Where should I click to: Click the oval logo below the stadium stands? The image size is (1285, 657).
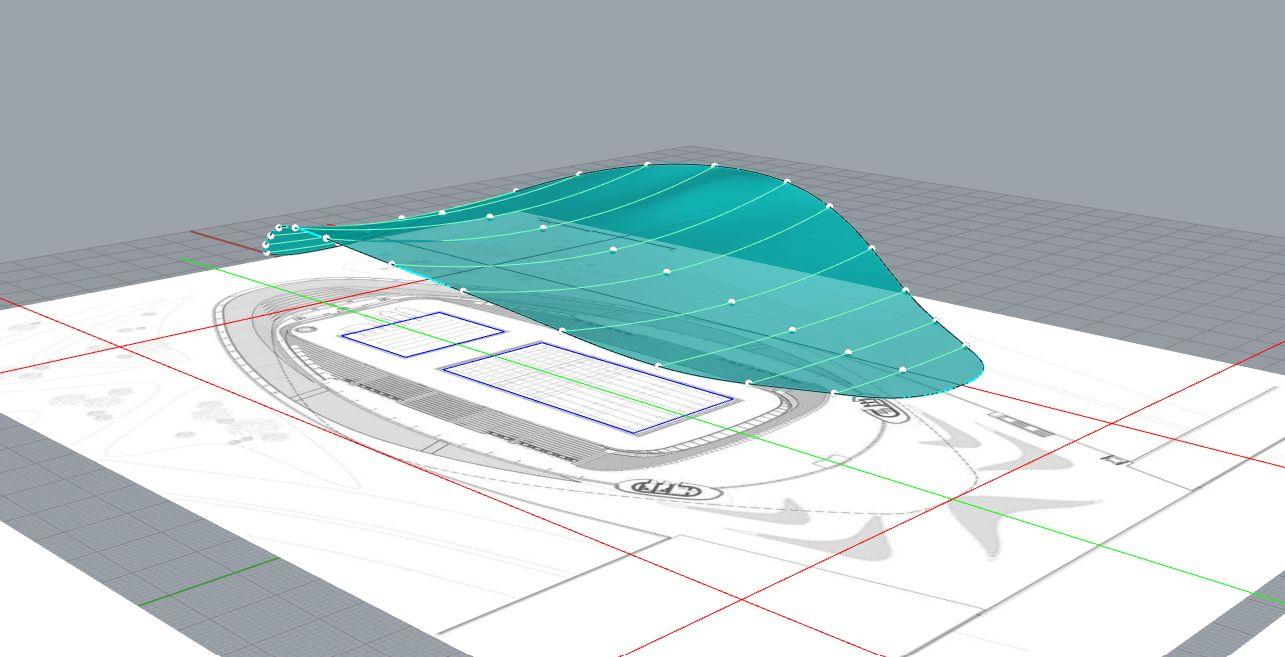pos(670,489)
